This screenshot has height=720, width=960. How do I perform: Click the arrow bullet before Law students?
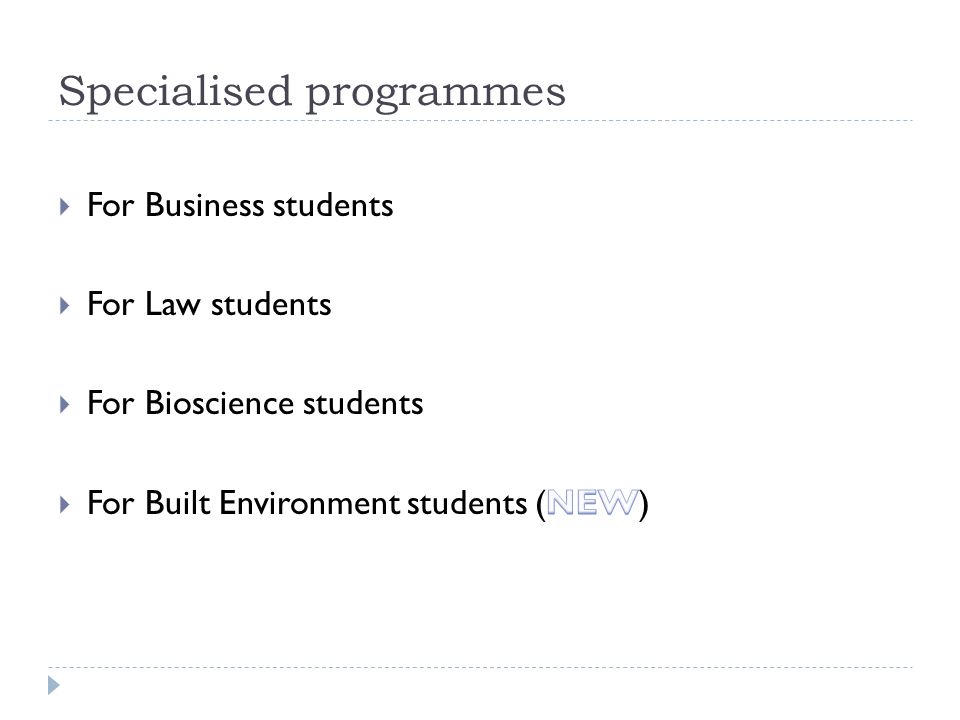(65, 306)
